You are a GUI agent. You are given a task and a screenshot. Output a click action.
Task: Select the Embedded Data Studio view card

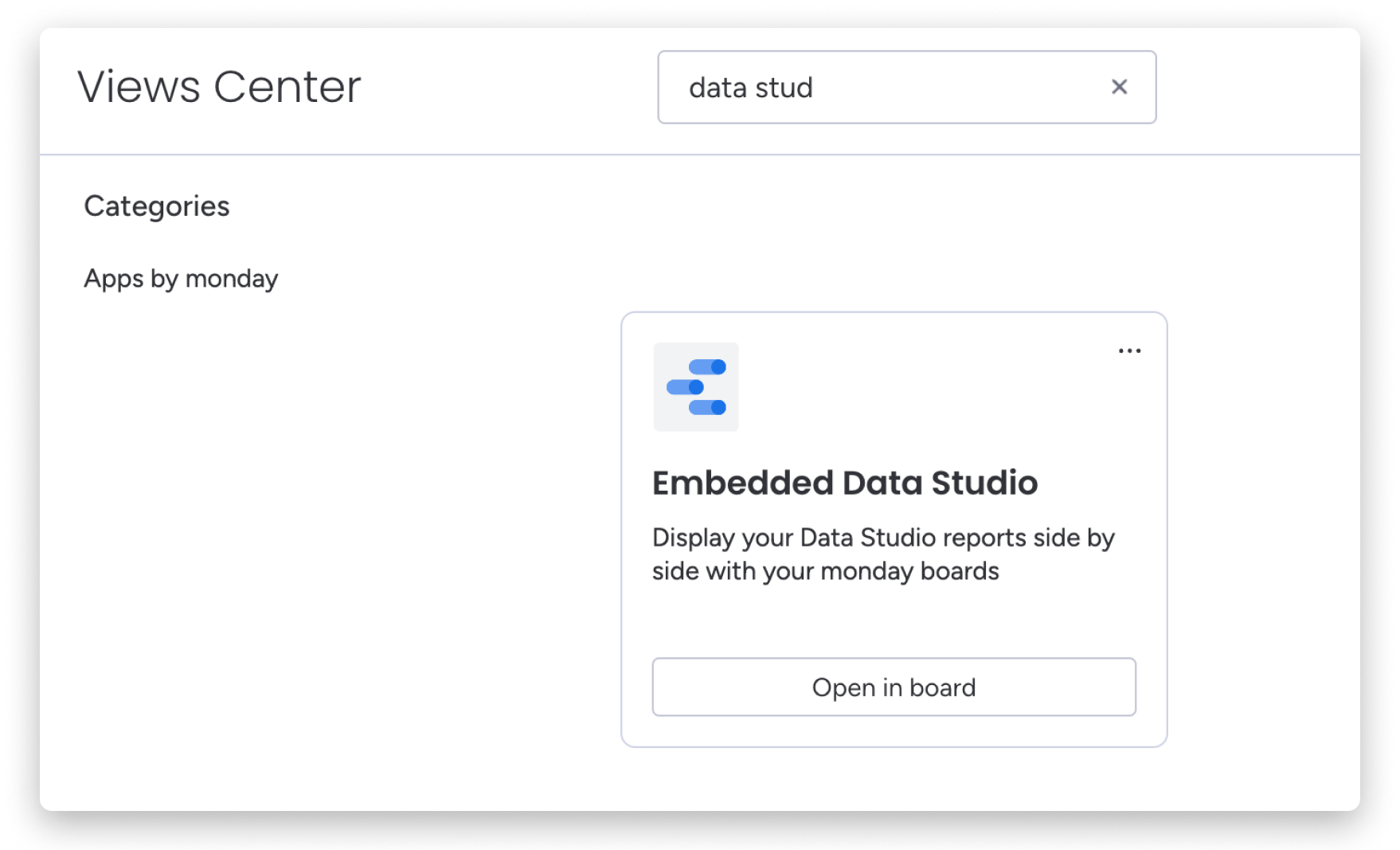[894, 613]
